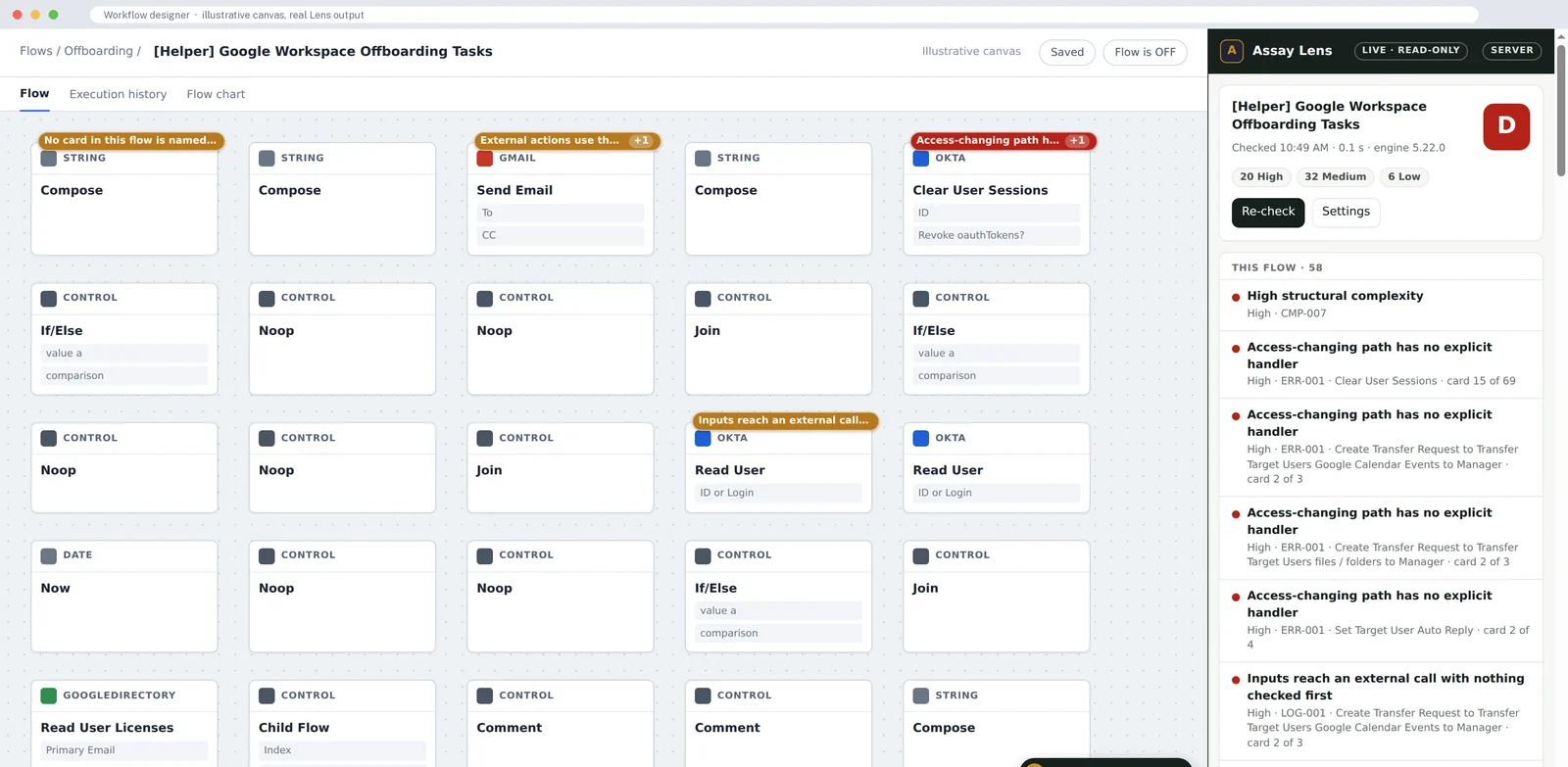
Task: Click the red D grade badge
Action: tap(1506, 126)
